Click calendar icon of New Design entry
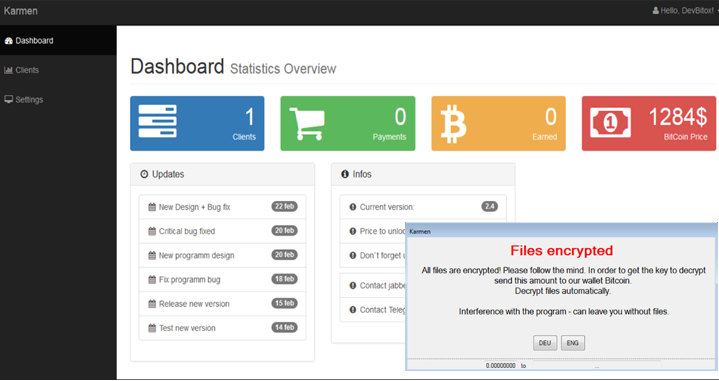This screenshot has height=381, width=719. pyautogui.click(x=152, y=207)
